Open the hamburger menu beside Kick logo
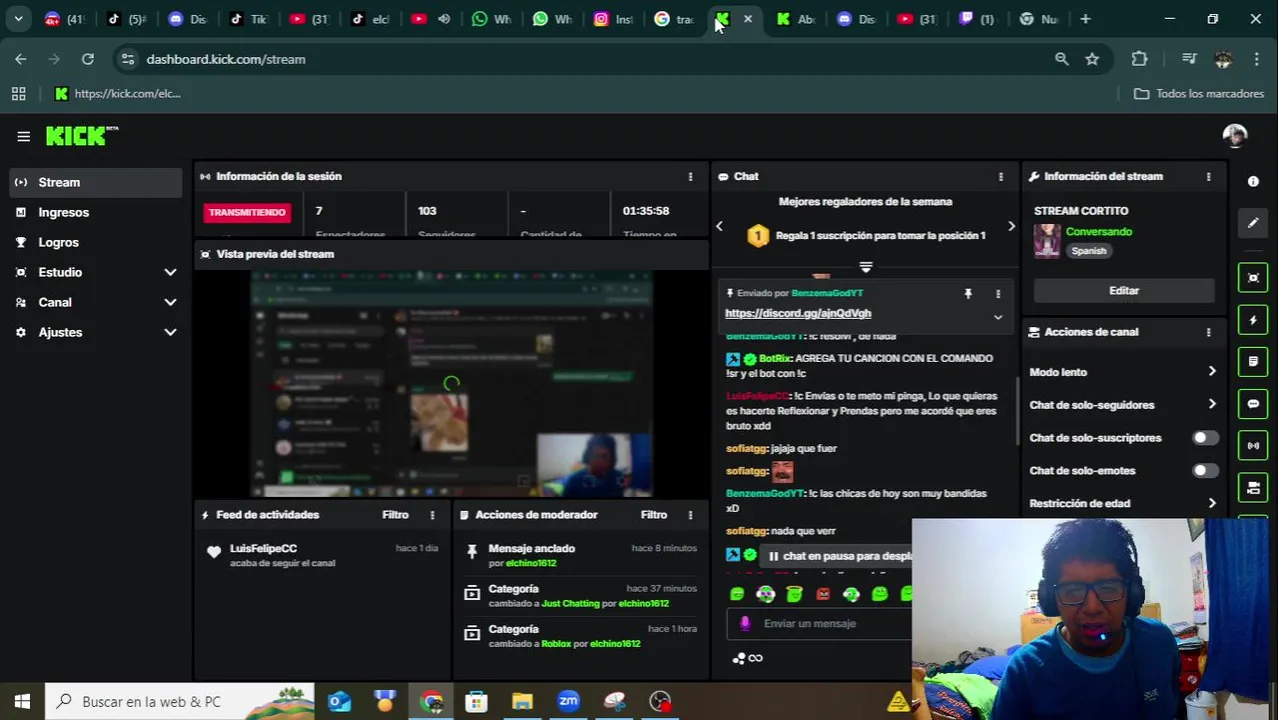Screen dimensions: 1278x720 (23, 136)
